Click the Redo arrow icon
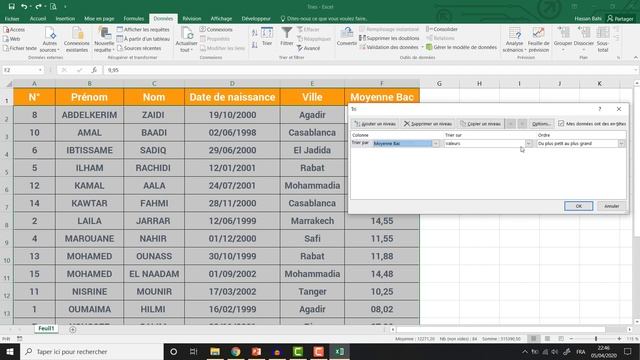Viewport: 640px width, 360px height. coord(38,7)
